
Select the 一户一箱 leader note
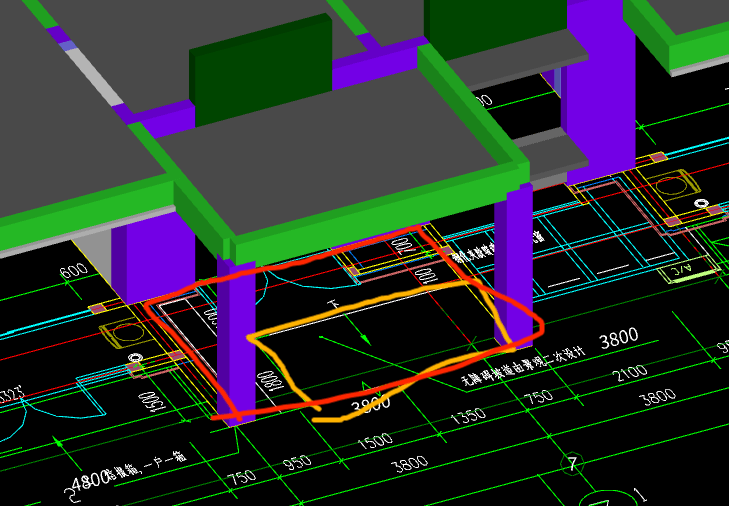[147, 465]
